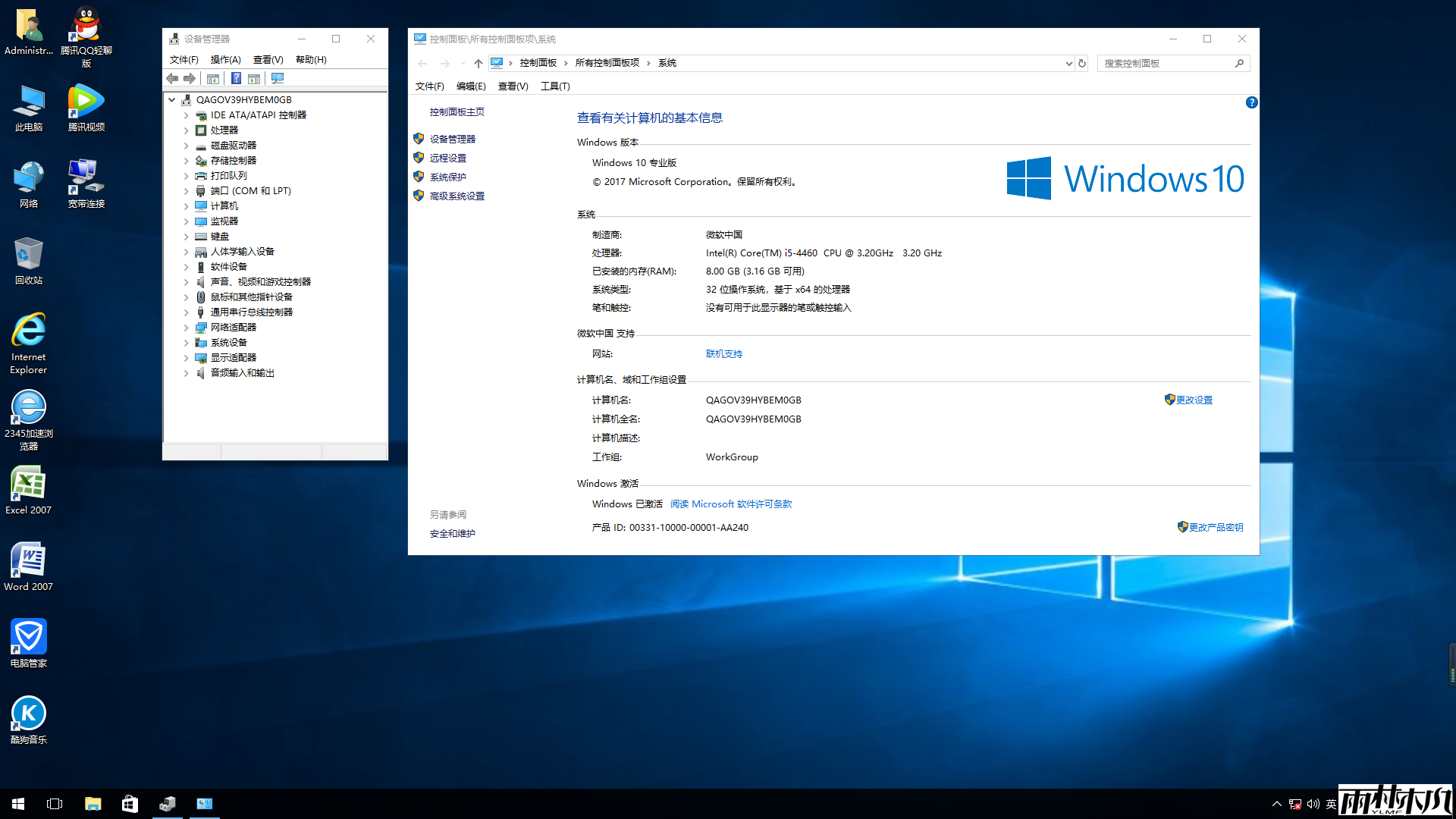The width and height of the screenshot is (1456, 819).
Task: Click 控制面板主页 link
Action: 457,112
